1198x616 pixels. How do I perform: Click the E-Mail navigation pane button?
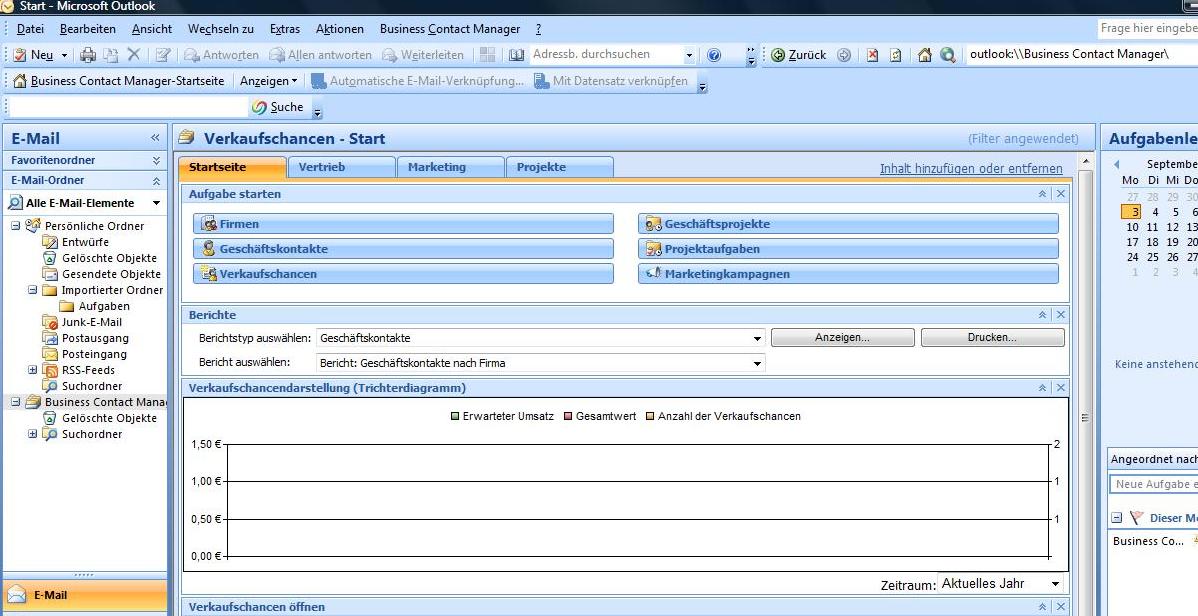click(84, 595)
